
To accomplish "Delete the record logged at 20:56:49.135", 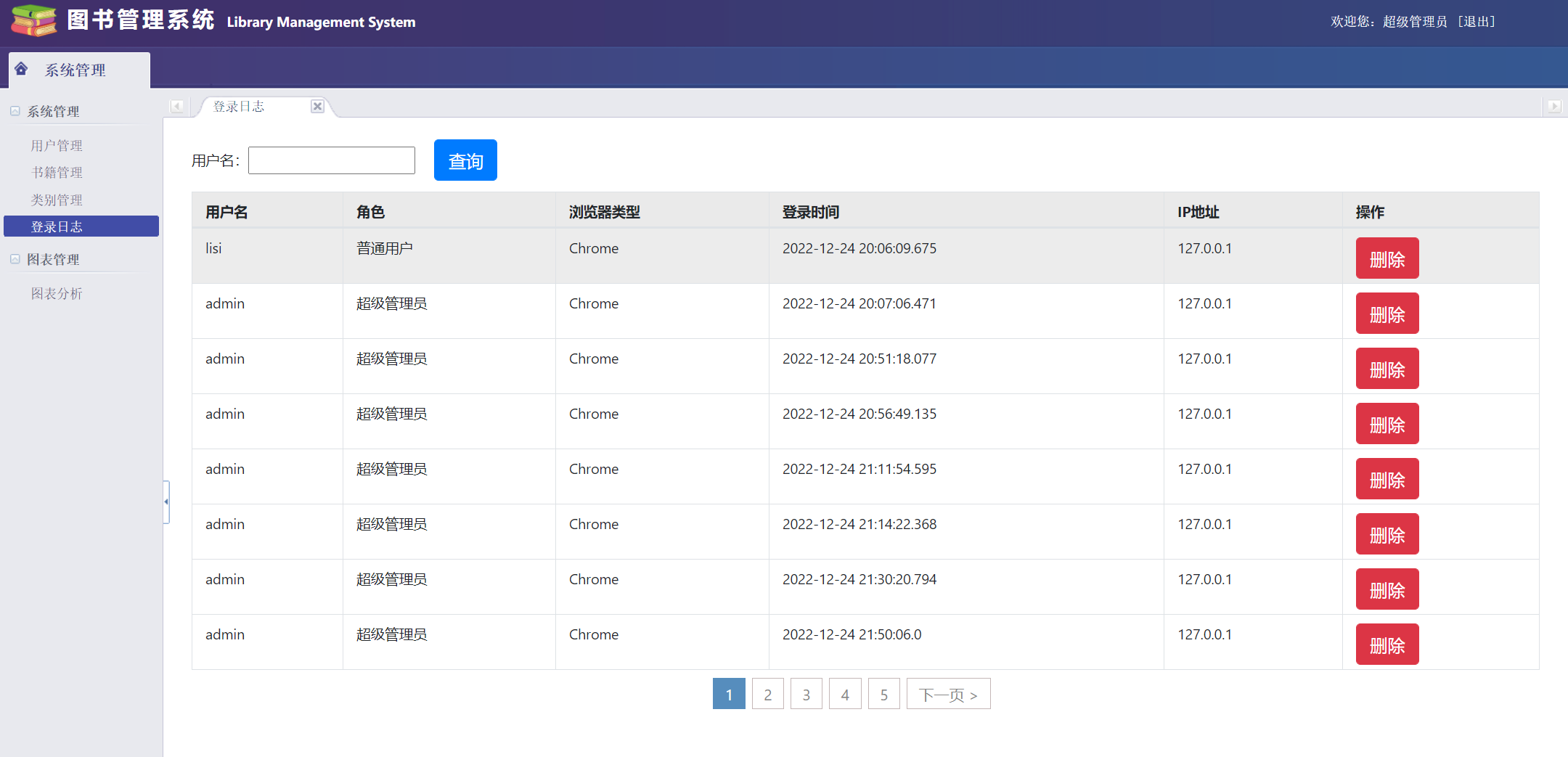I will pos(1387,424).
